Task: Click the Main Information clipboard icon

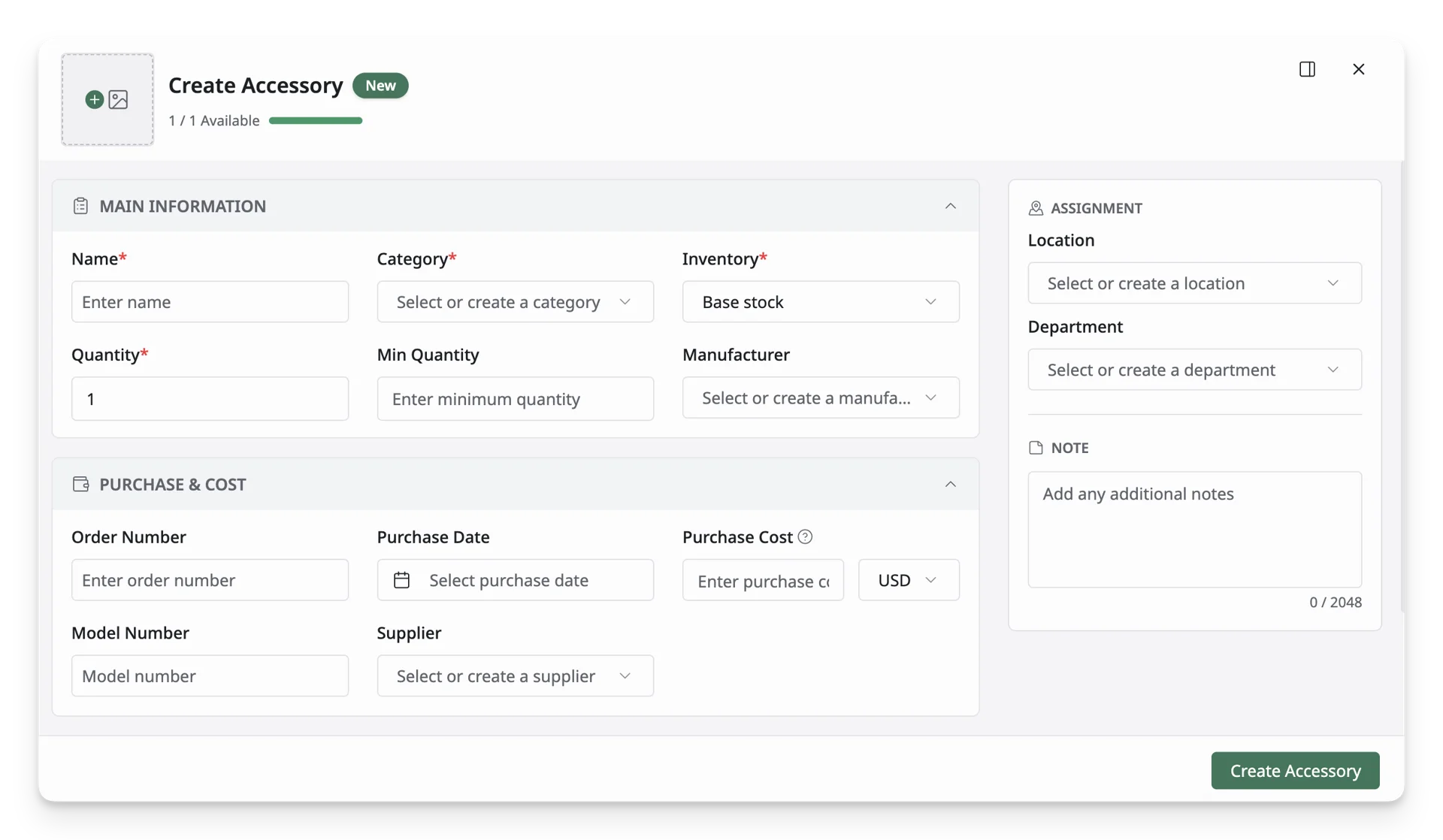Action: (x=80, y=206)
